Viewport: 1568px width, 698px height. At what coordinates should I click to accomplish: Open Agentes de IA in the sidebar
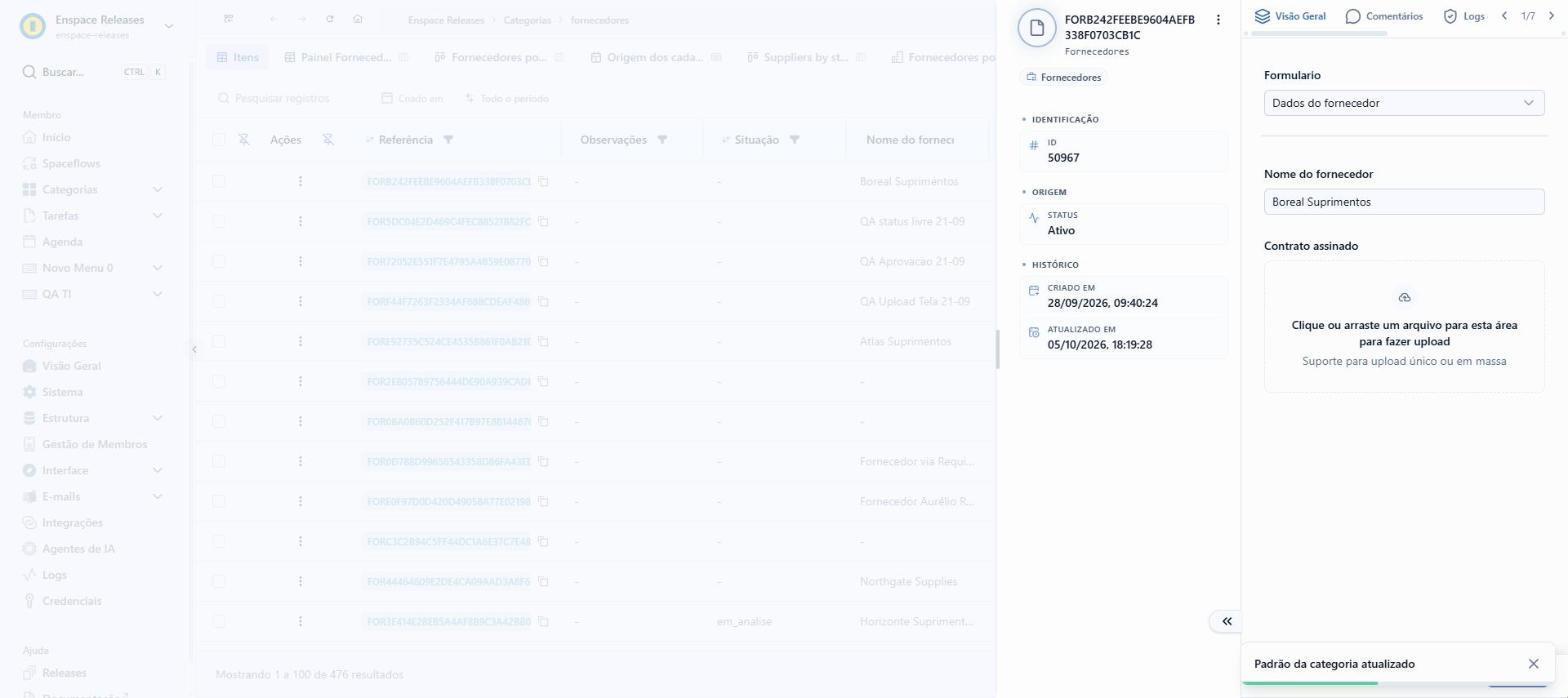(78, 549)
